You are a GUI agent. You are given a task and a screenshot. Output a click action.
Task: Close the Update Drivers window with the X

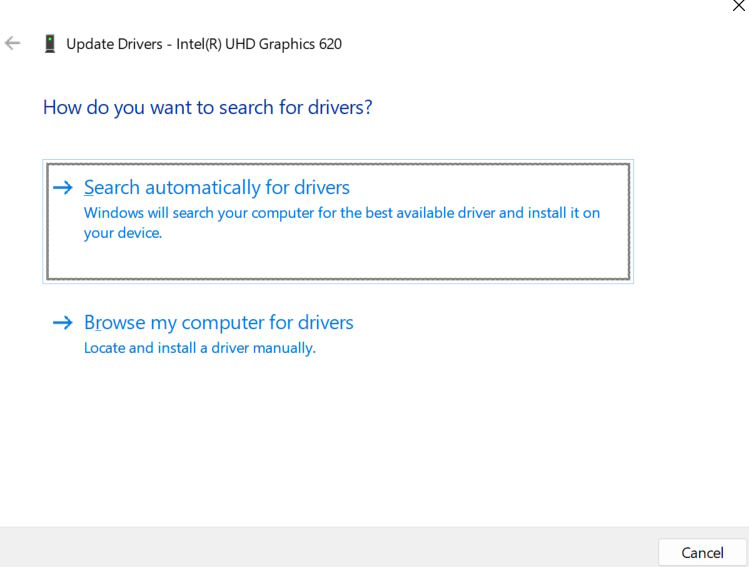738,7
